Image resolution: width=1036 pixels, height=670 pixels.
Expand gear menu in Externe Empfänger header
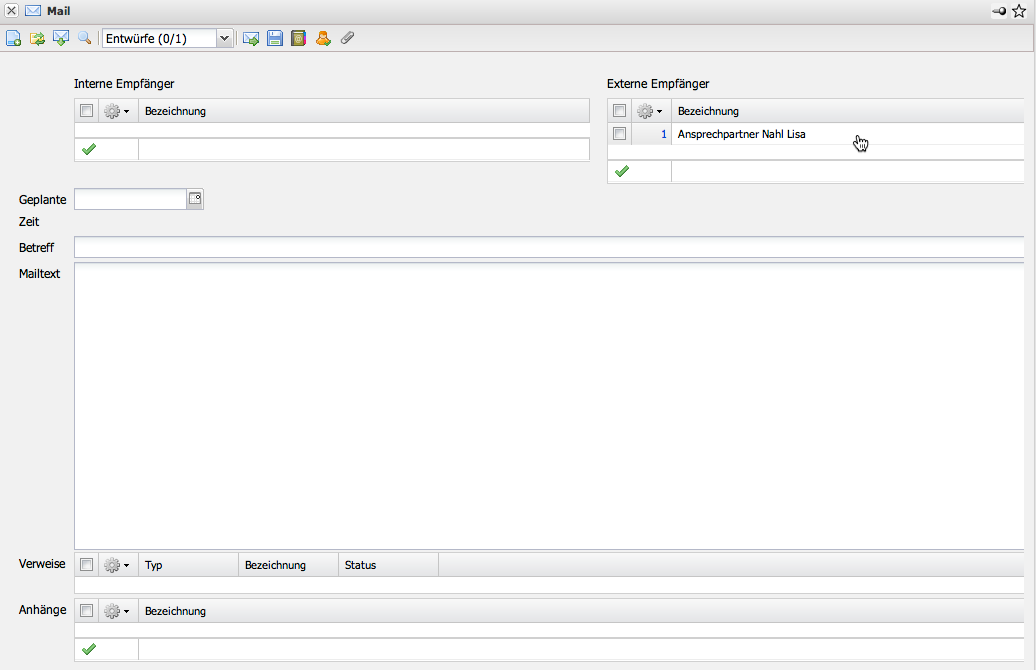(x=650, y=111)
